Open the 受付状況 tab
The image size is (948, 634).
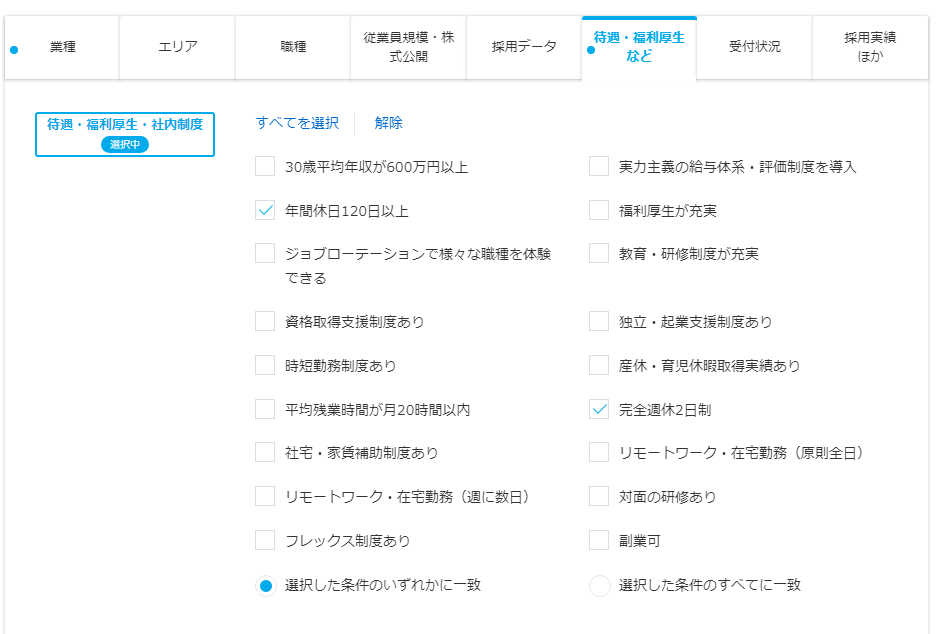point(754,47)
